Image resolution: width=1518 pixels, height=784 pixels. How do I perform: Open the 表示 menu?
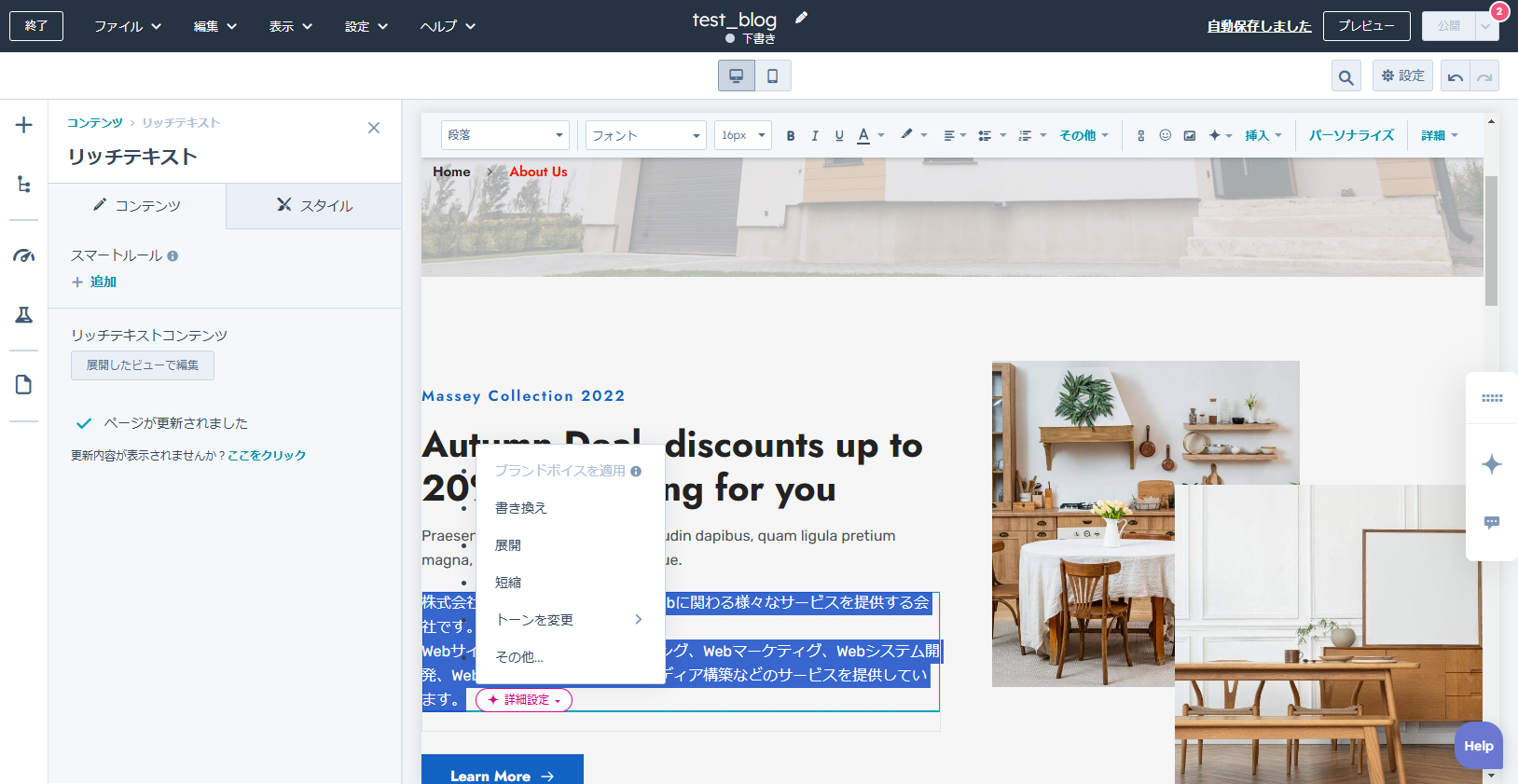pyautogui.click(x=291, y=26)
